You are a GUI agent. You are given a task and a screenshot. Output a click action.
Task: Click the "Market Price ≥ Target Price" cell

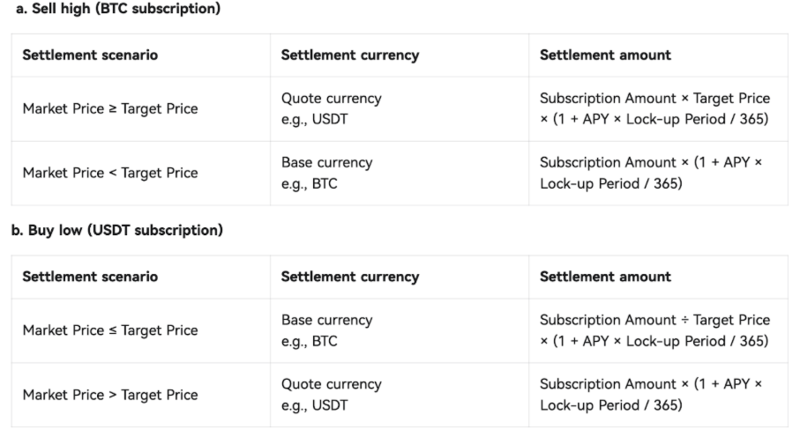pos(109,109)
